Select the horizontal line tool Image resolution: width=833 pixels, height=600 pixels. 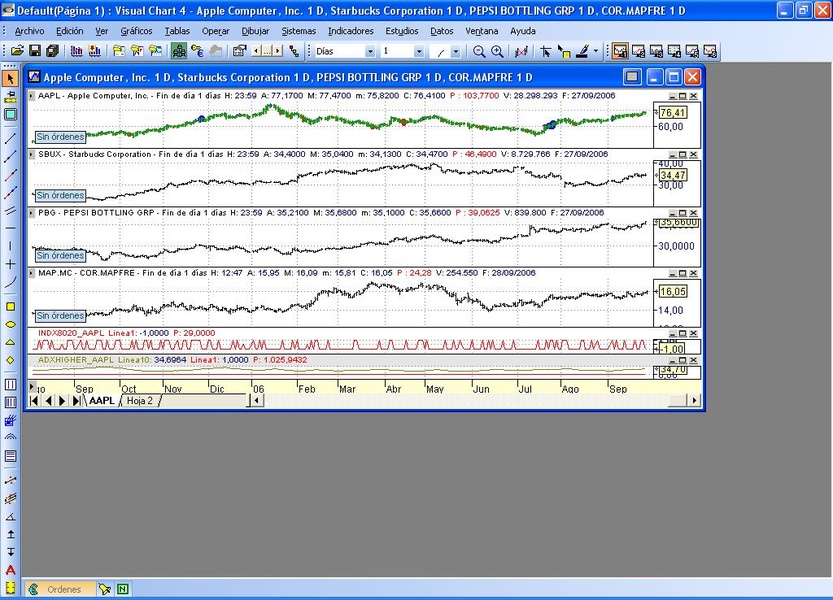(x=10, y=229)
